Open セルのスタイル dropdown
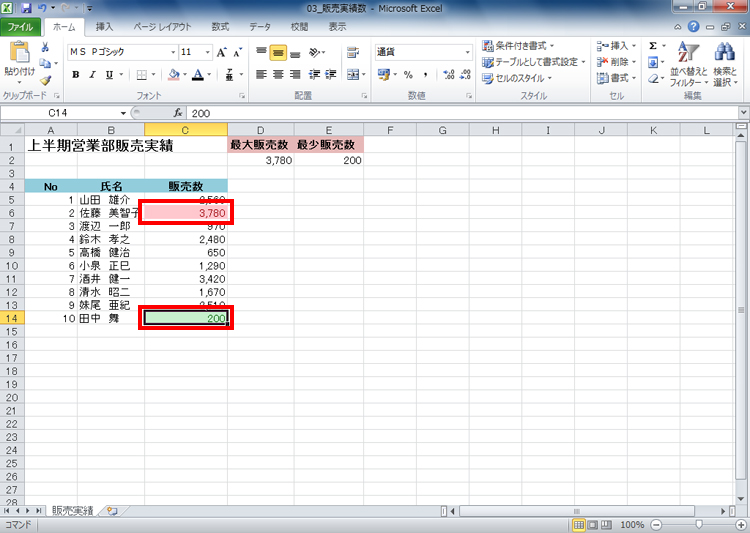Image resolution: width=750 pixels, height=533 pixels. coord(517,78)
